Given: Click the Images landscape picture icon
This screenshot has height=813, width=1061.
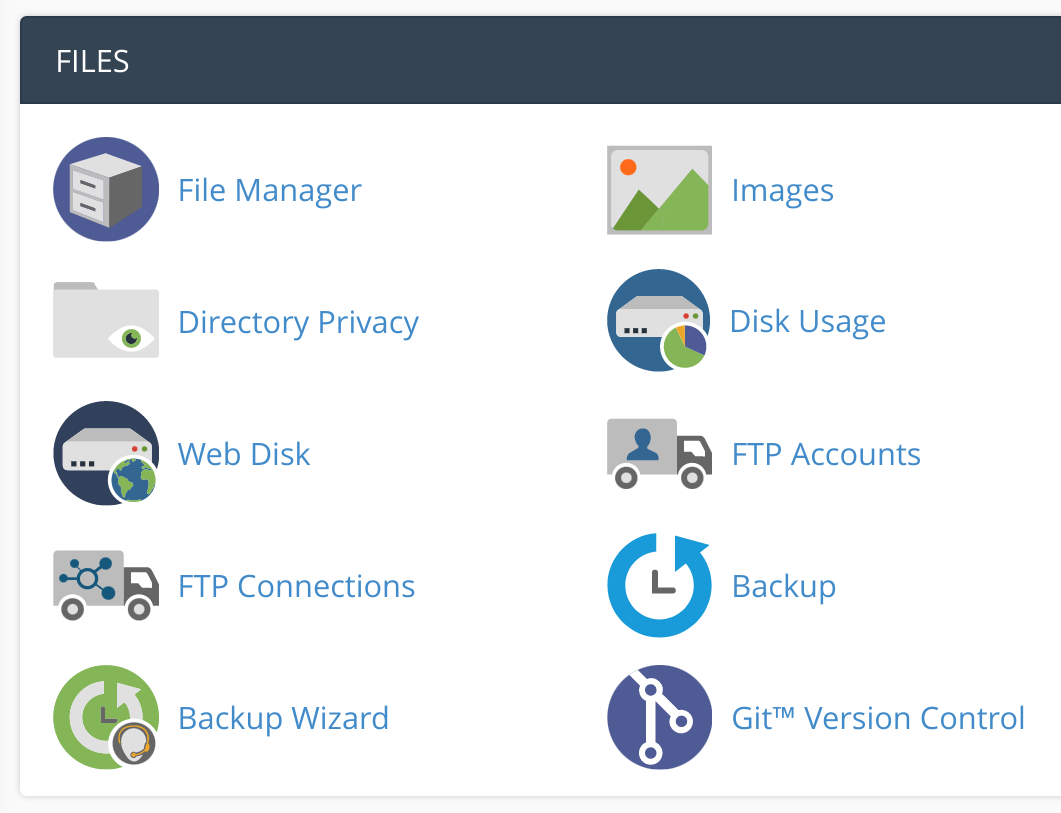Looking at the screenshot, I should pyautogui.click(x=659, y=190).
